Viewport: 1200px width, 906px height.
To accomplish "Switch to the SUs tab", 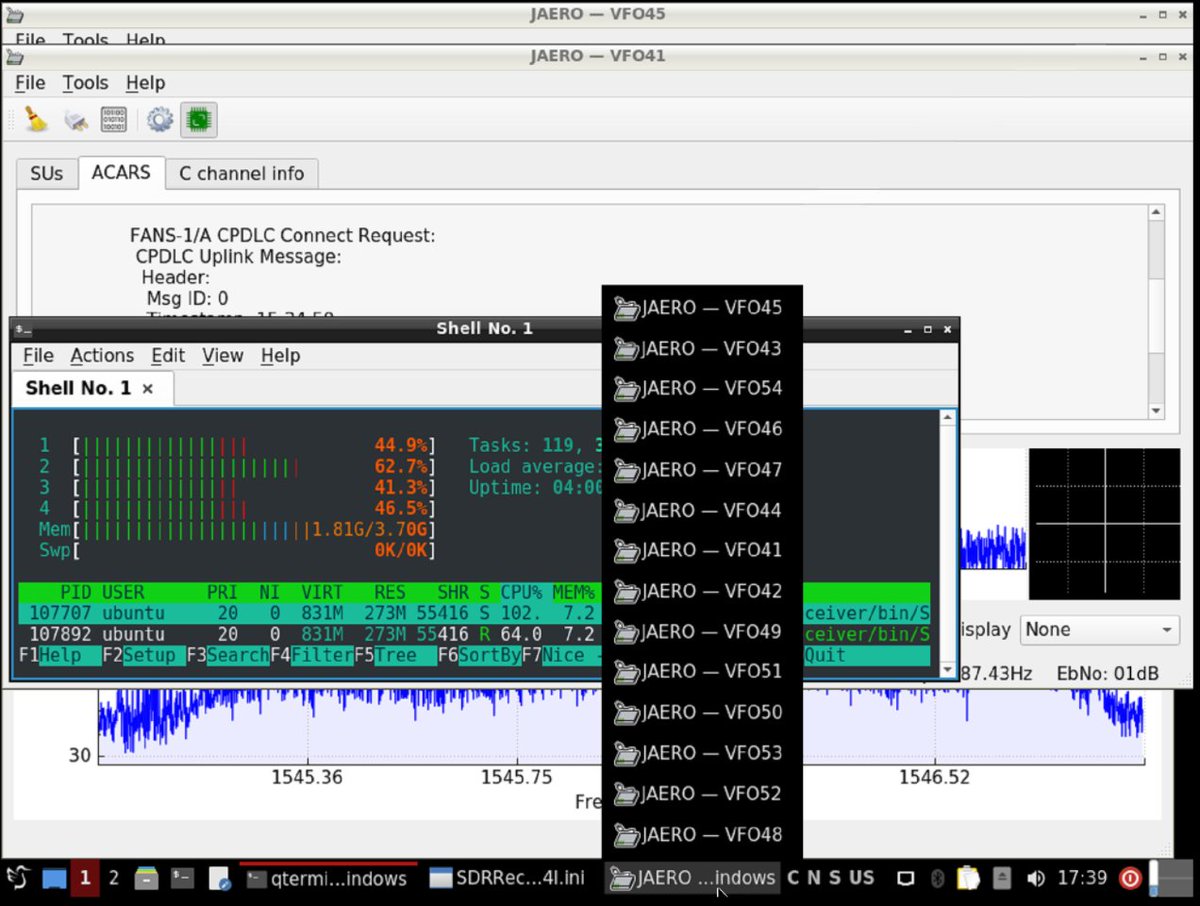I will coord(46,173).
